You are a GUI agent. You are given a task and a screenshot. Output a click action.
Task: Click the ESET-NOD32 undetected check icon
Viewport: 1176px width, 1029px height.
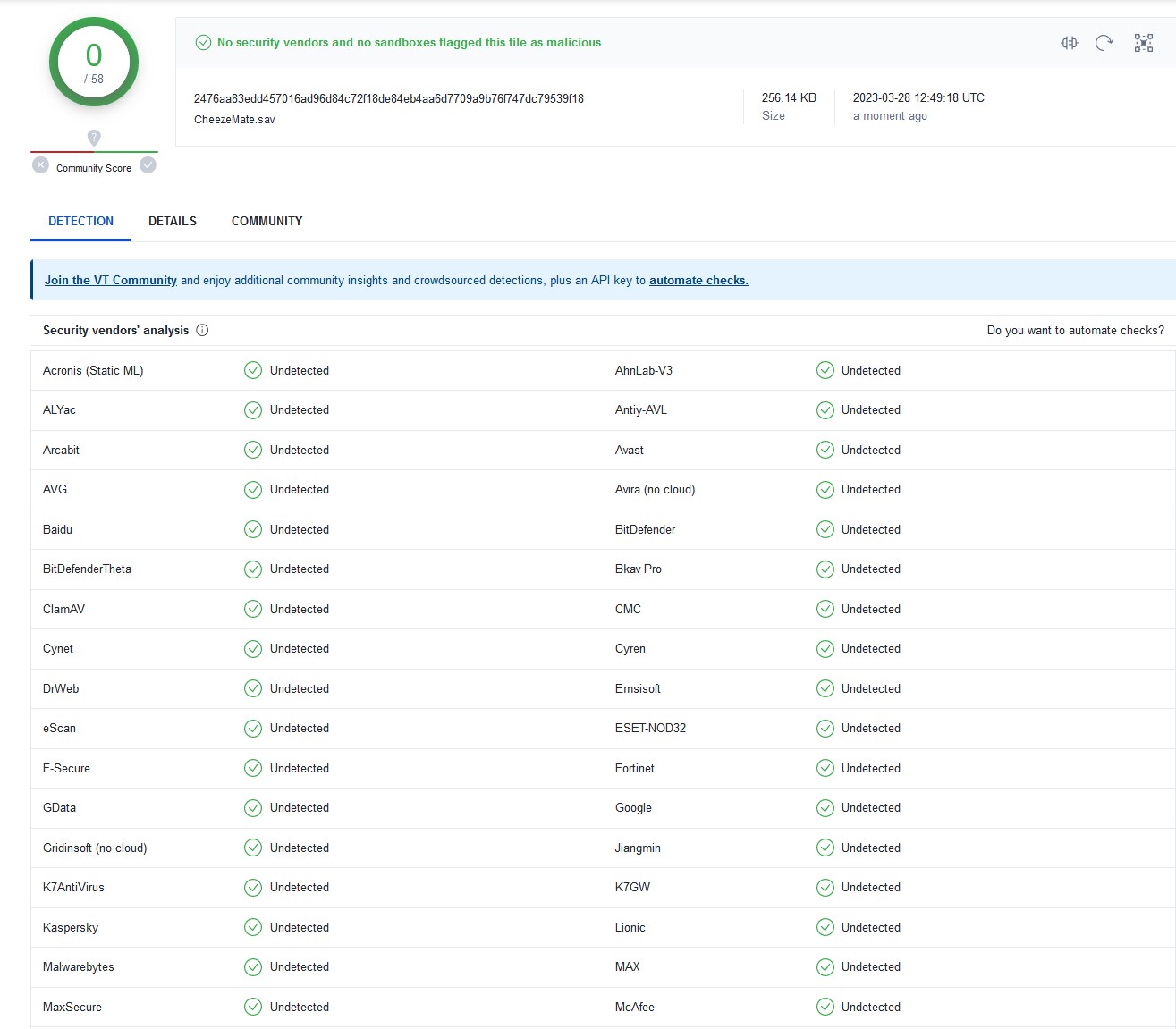coord(825,729)
